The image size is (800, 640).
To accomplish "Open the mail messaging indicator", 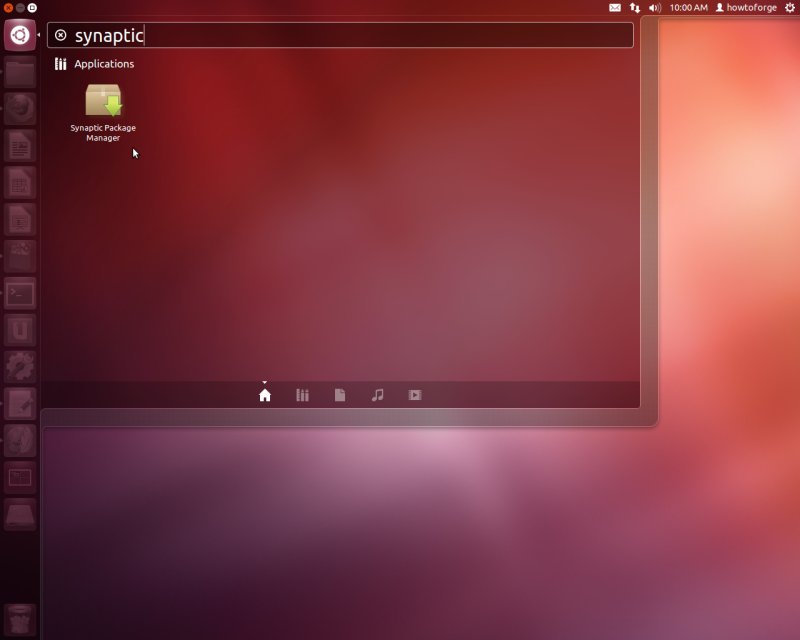I will pos(615,8).
